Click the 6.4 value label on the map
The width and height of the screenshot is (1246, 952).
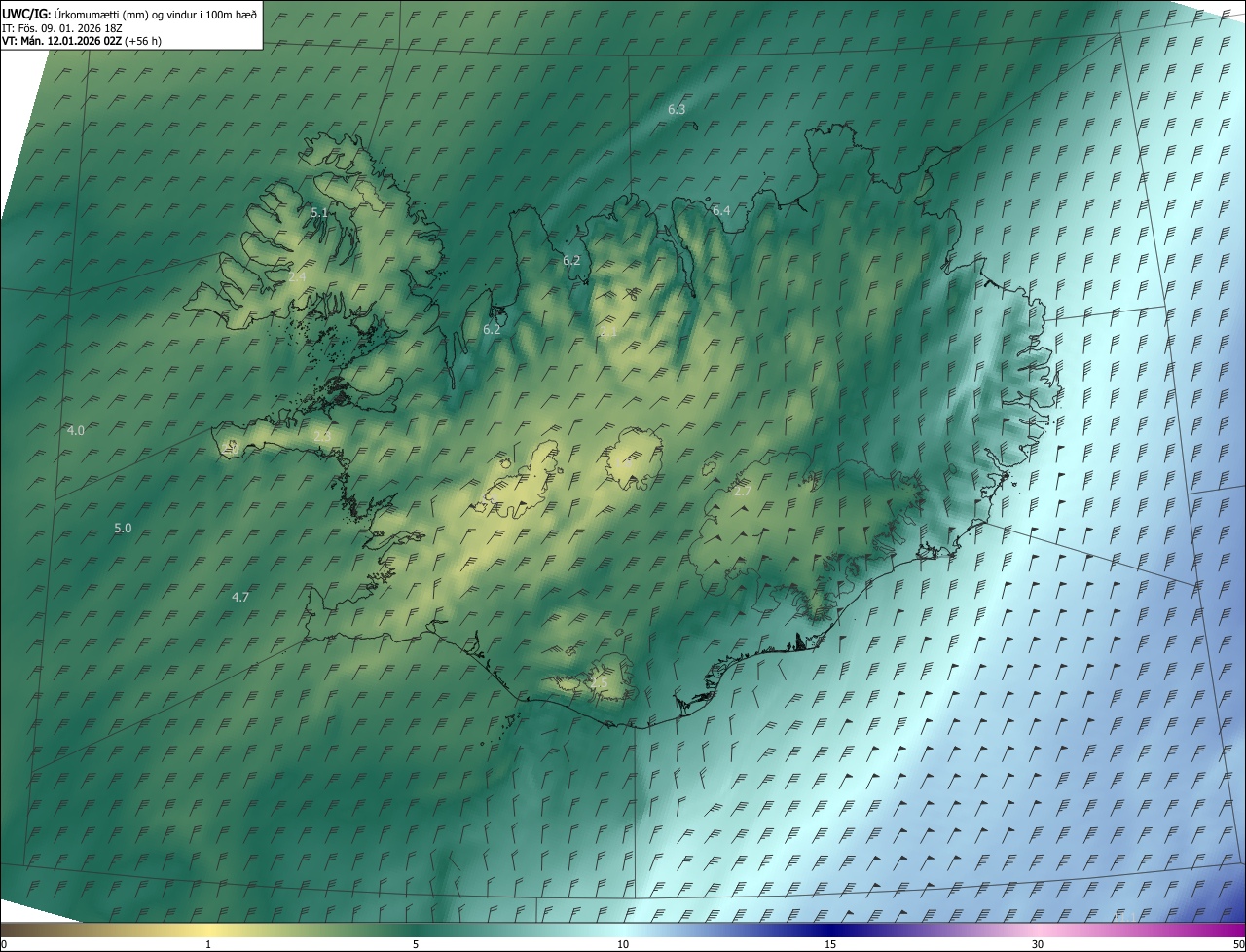coord(721,210)
